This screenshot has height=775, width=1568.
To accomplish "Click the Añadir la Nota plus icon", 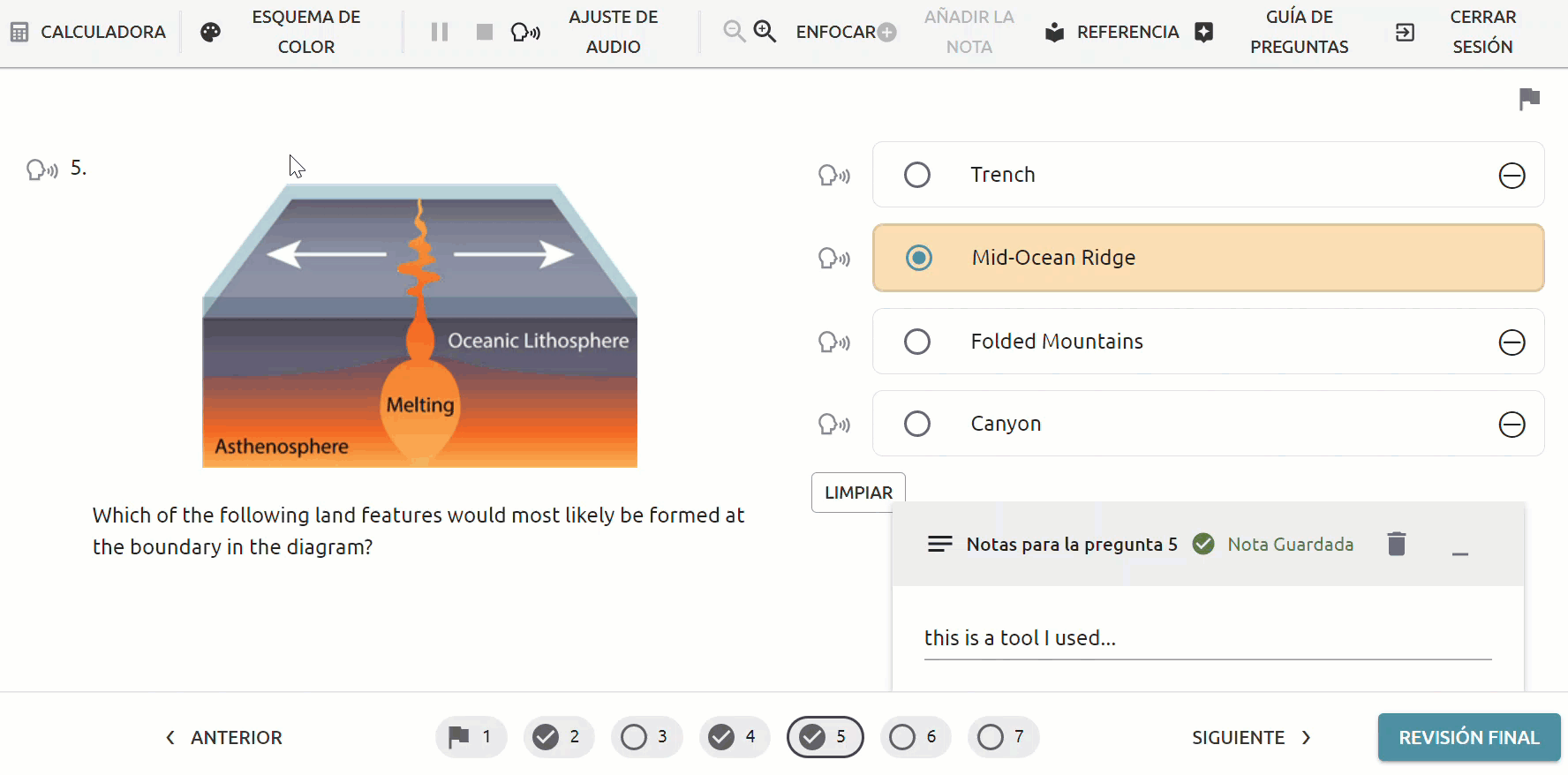I will click(x=888, y=33).
